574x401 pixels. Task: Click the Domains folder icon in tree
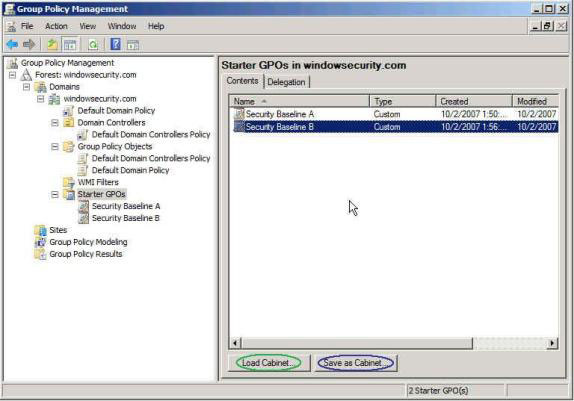[x=40, y=87]
